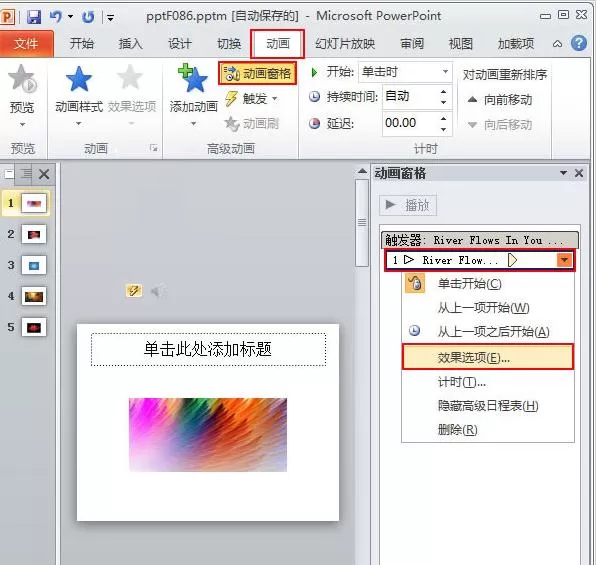Screen dimensions: 597x565
Task: Open the 动画窗格 pane options dropdown arrow
Action: (564, 173)
